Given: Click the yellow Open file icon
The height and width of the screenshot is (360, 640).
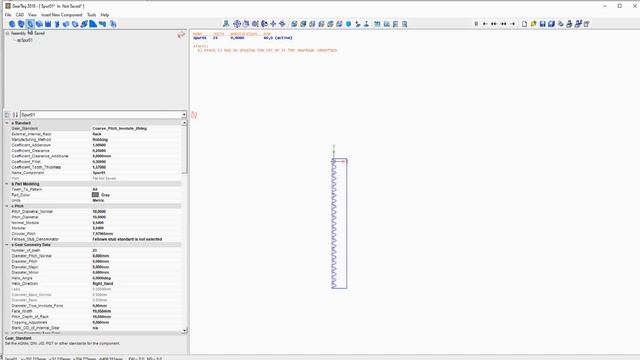Looking at the screenshot, I should (x=533, y=24).
